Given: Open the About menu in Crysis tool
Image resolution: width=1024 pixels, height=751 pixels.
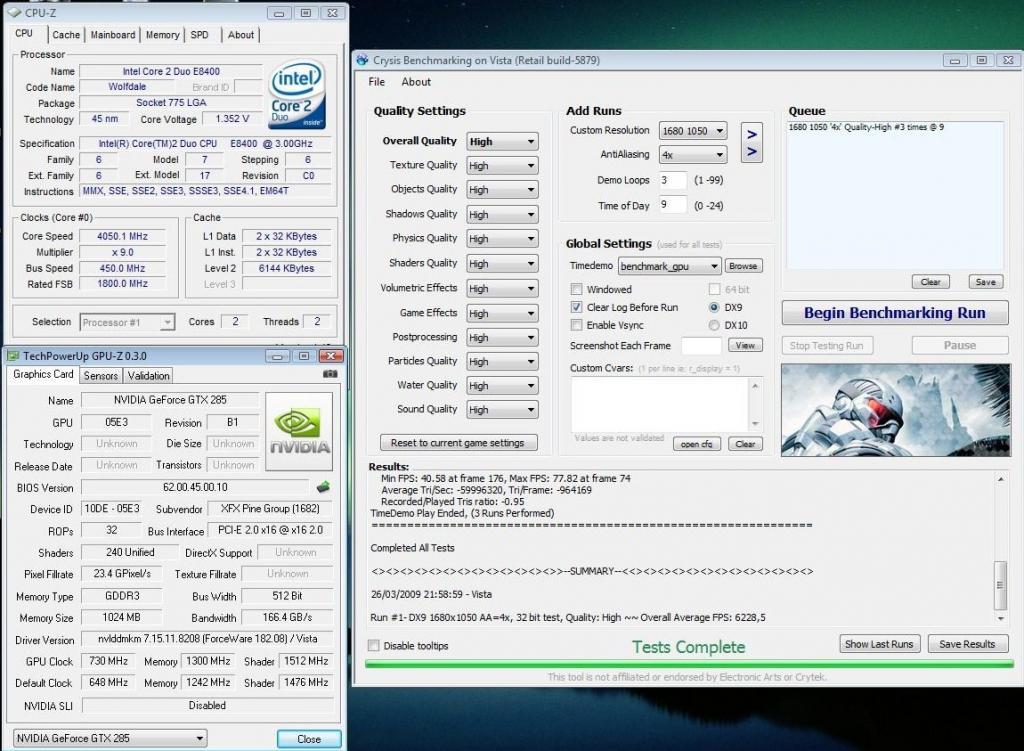Looking at the screenshot, I should point(416,82).
